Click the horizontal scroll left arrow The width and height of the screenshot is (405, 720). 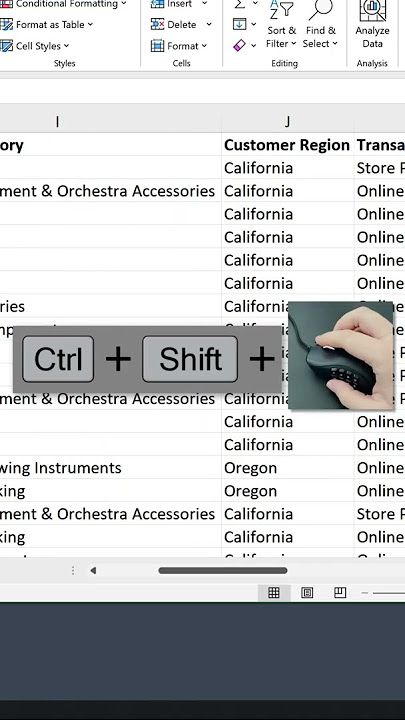click(x=93, y=571)
